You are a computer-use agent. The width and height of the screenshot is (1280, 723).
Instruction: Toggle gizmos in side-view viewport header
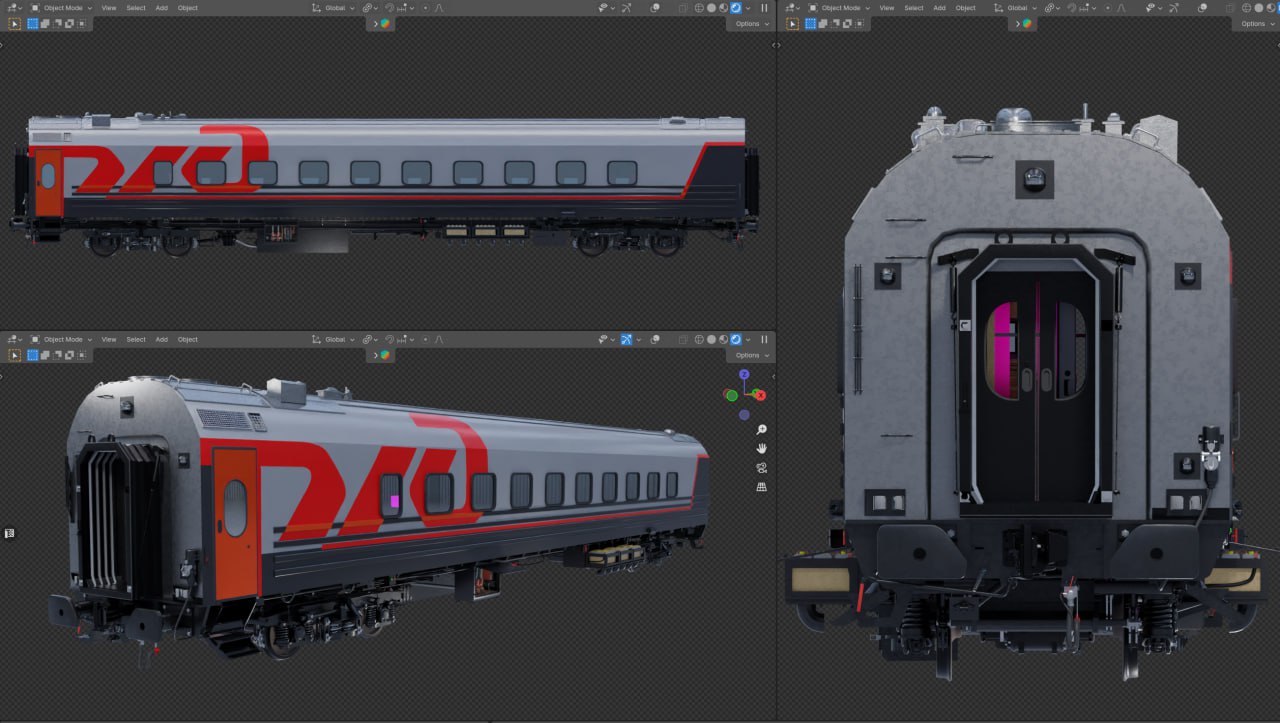[x=627, y=8]
